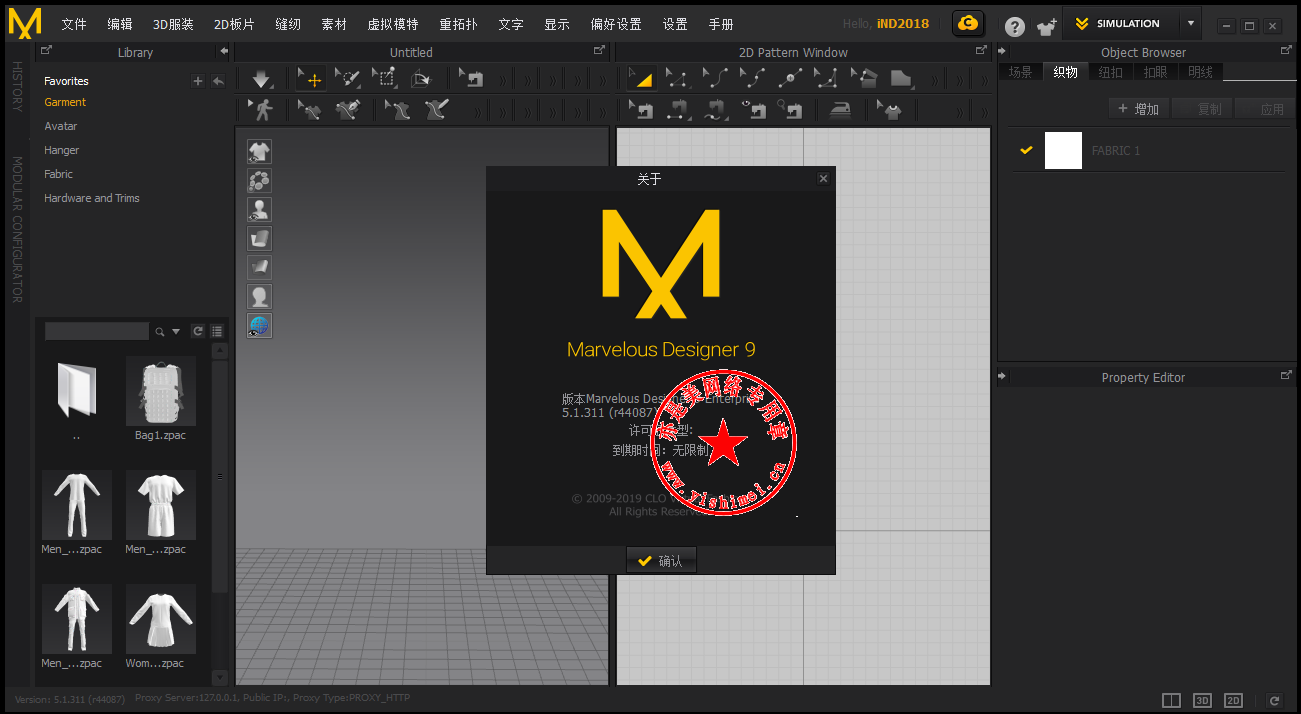
Task: Switch to the 场景 tab
Action: (1020, 72)
